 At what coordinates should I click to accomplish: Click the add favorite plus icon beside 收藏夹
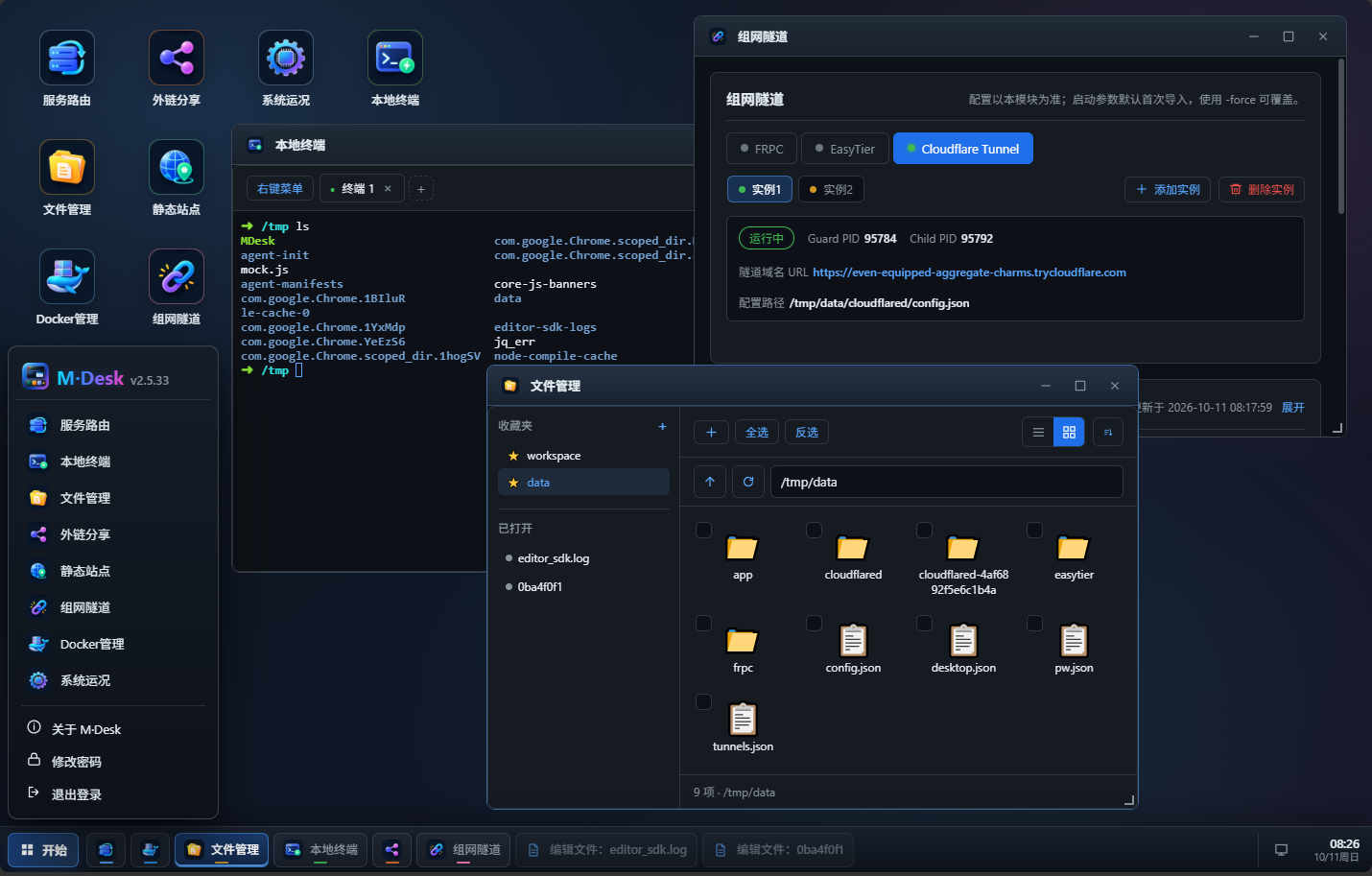click(x=662, y=426)
